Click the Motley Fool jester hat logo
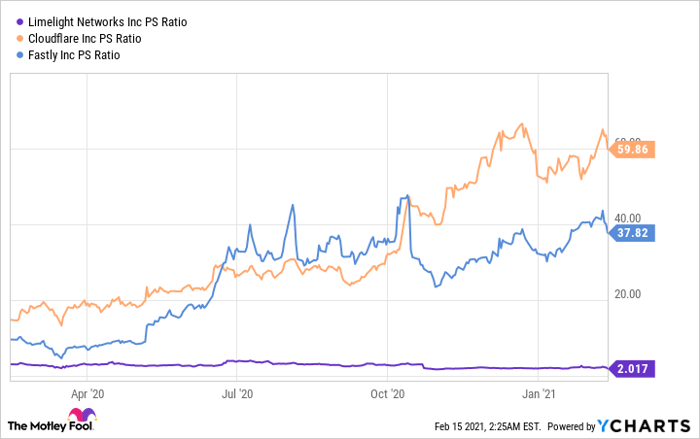Screen dimensions: 700x439 81,417
